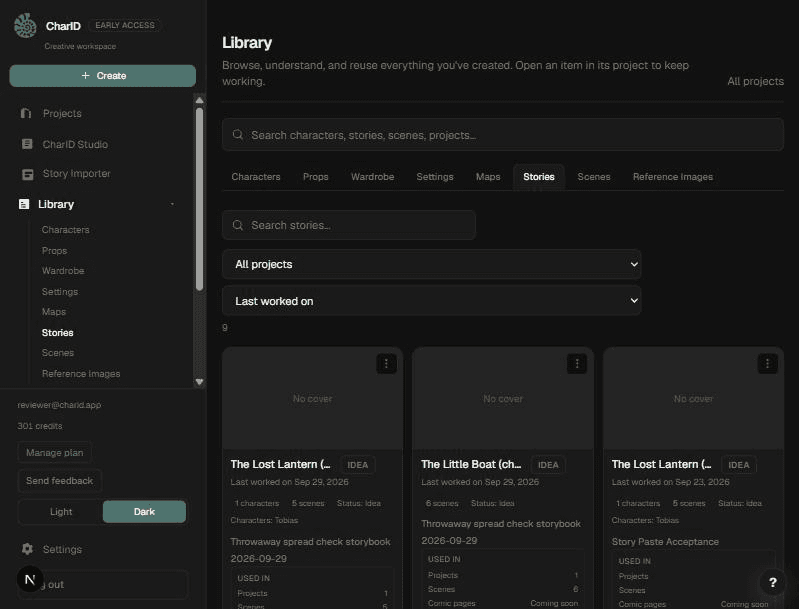Click Send feedback button
Viewport: 799px width, 609px height.
point(60,481)
